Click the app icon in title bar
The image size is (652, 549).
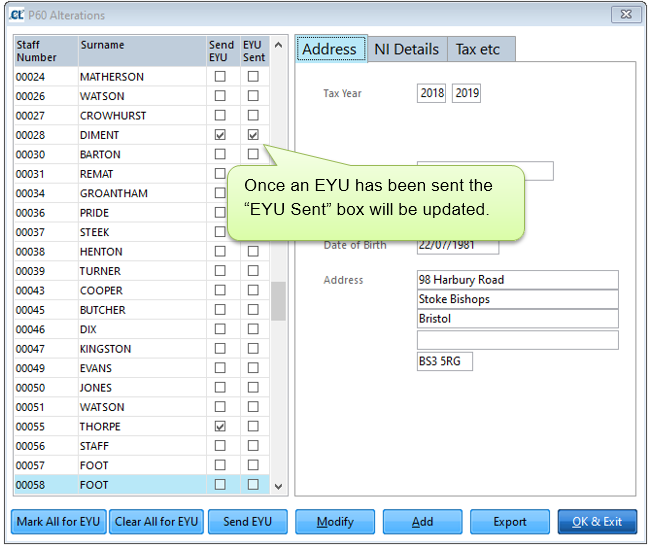coord(15,15)
